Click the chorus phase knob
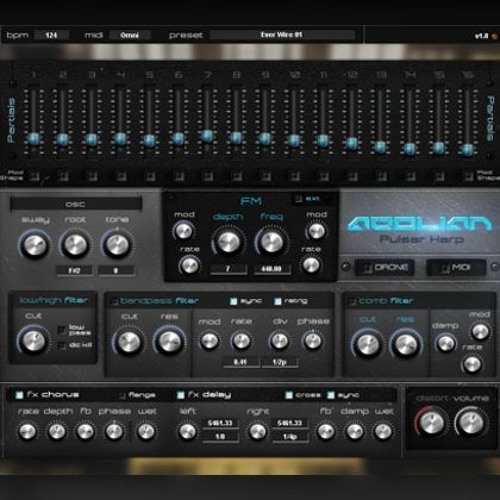Viewport: 500px width, 500px height. (114, 431)
